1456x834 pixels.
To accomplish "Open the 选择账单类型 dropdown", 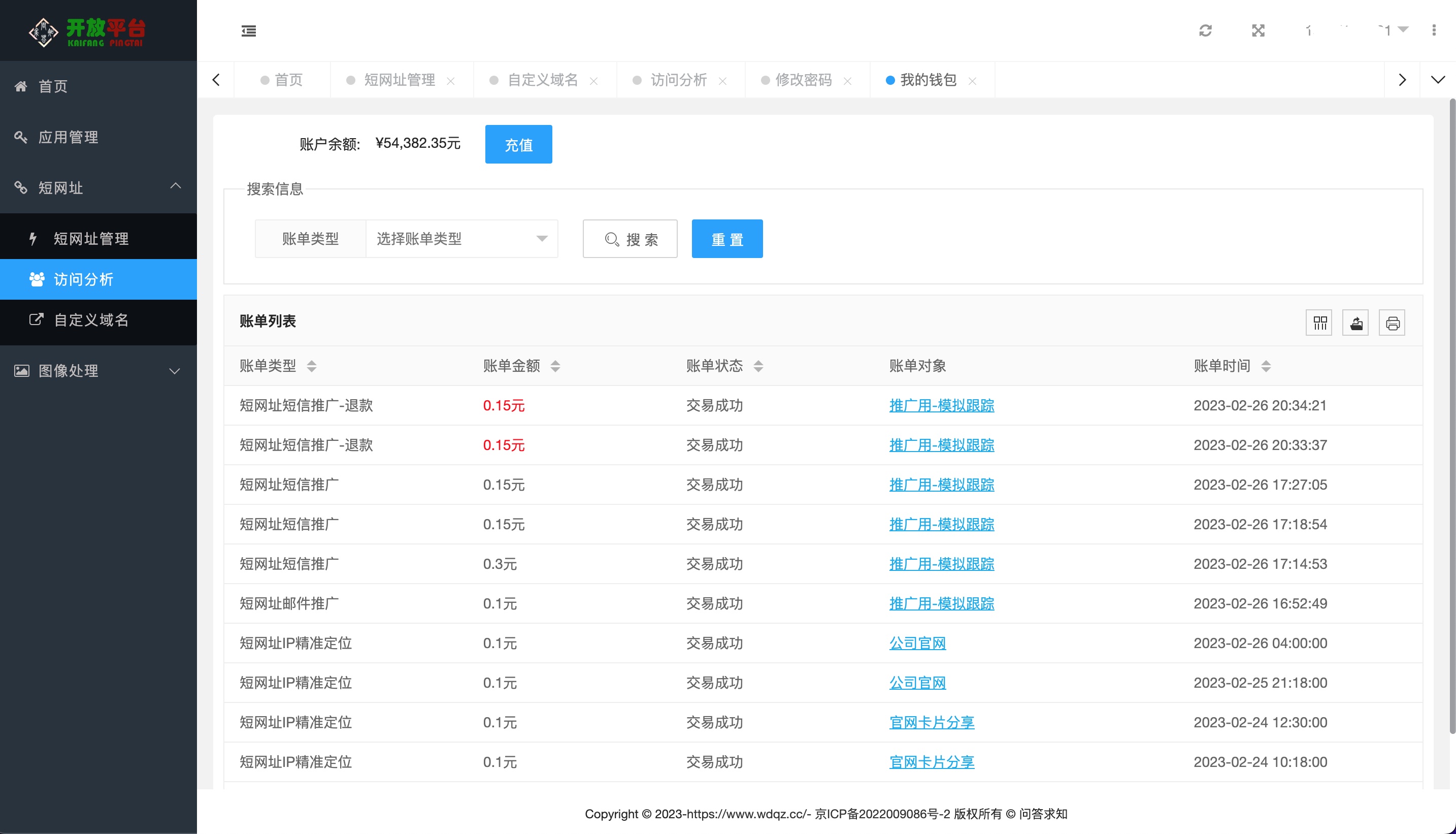I will click(x=461, y=239).
